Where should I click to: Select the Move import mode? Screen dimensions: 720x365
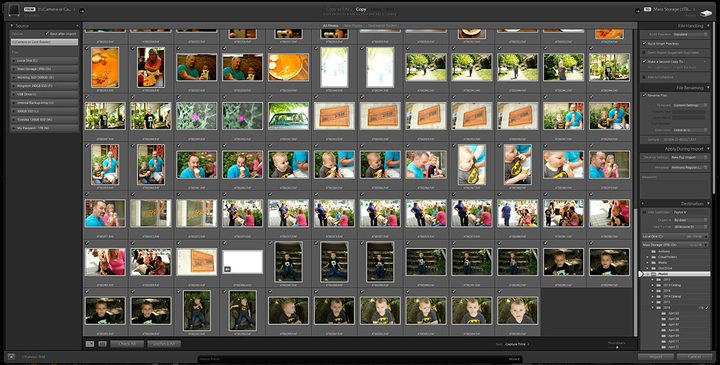(x=376, y=9)
